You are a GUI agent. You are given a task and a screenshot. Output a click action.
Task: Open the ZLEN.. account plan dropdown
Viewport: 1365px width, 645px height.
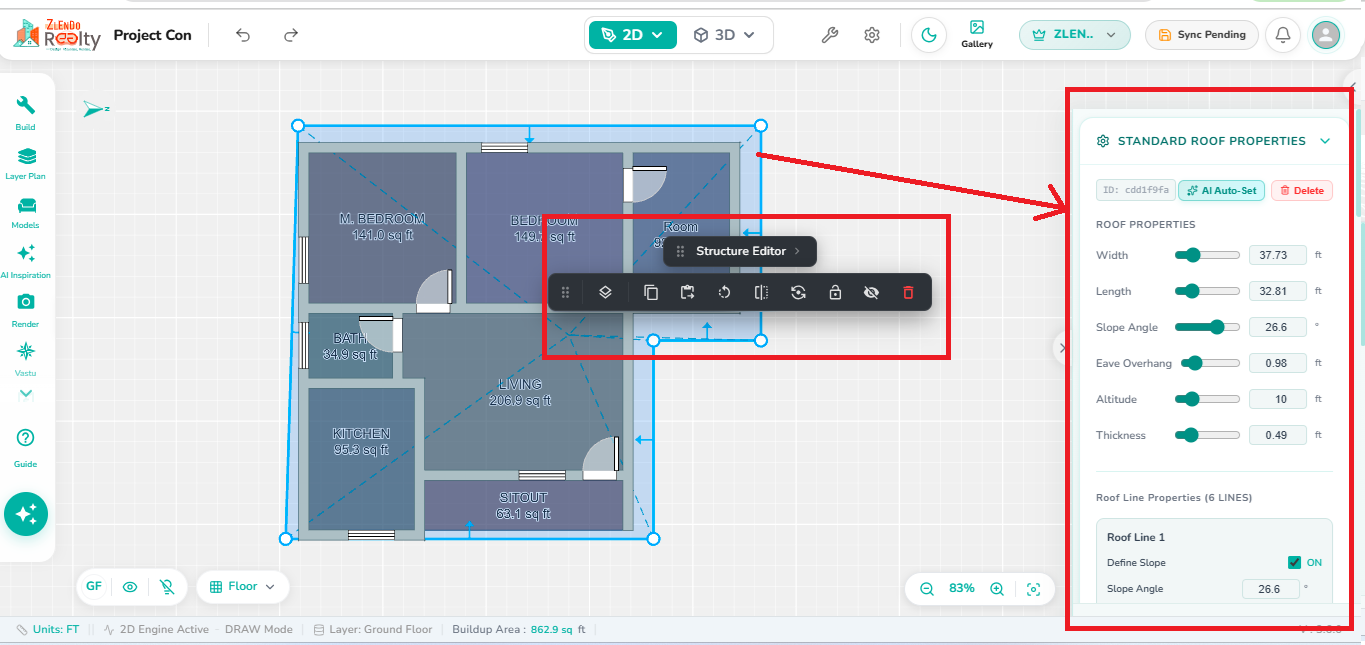pyautogui.click(x=1075, y=35)
